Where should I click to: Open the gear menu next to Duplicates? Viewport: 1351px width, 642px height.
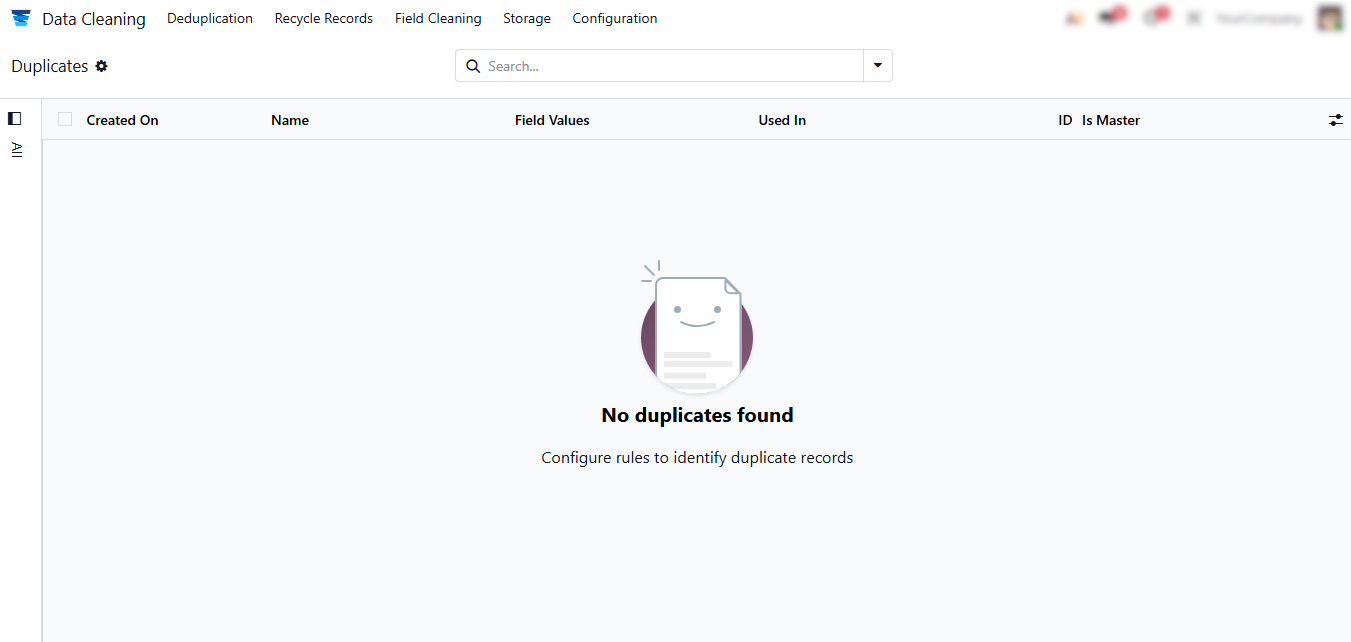(x=101, y=66)
